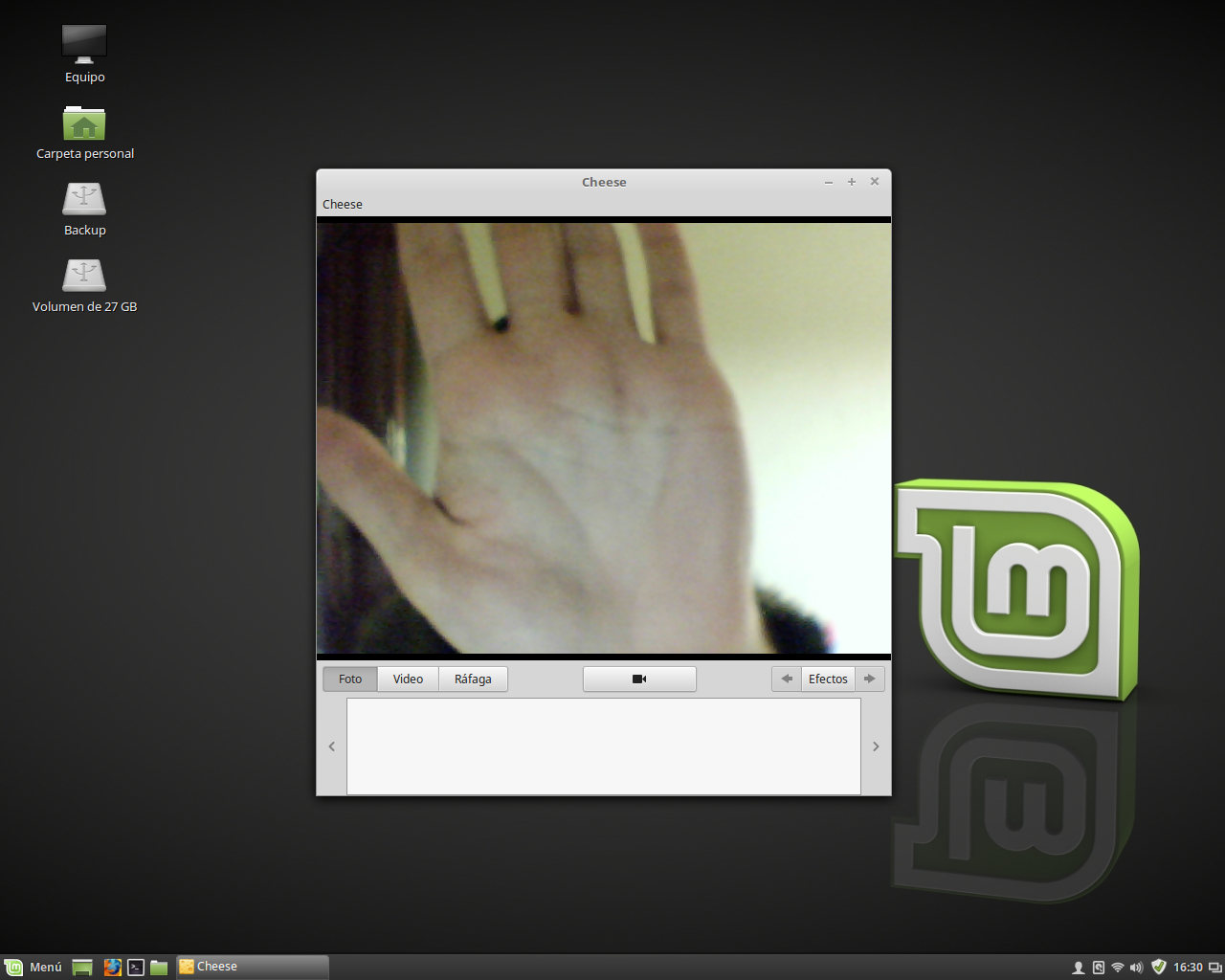The height and width of the screenshot is (980, 1225).
Task: Click the webcam live preview area
Action: pos(604,438)
